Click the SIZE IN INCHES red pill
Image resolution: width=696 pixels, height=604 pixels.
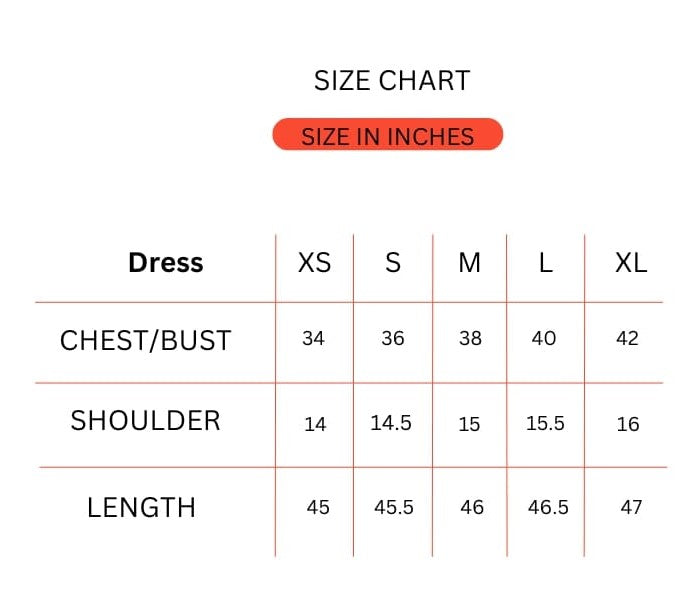387,135
